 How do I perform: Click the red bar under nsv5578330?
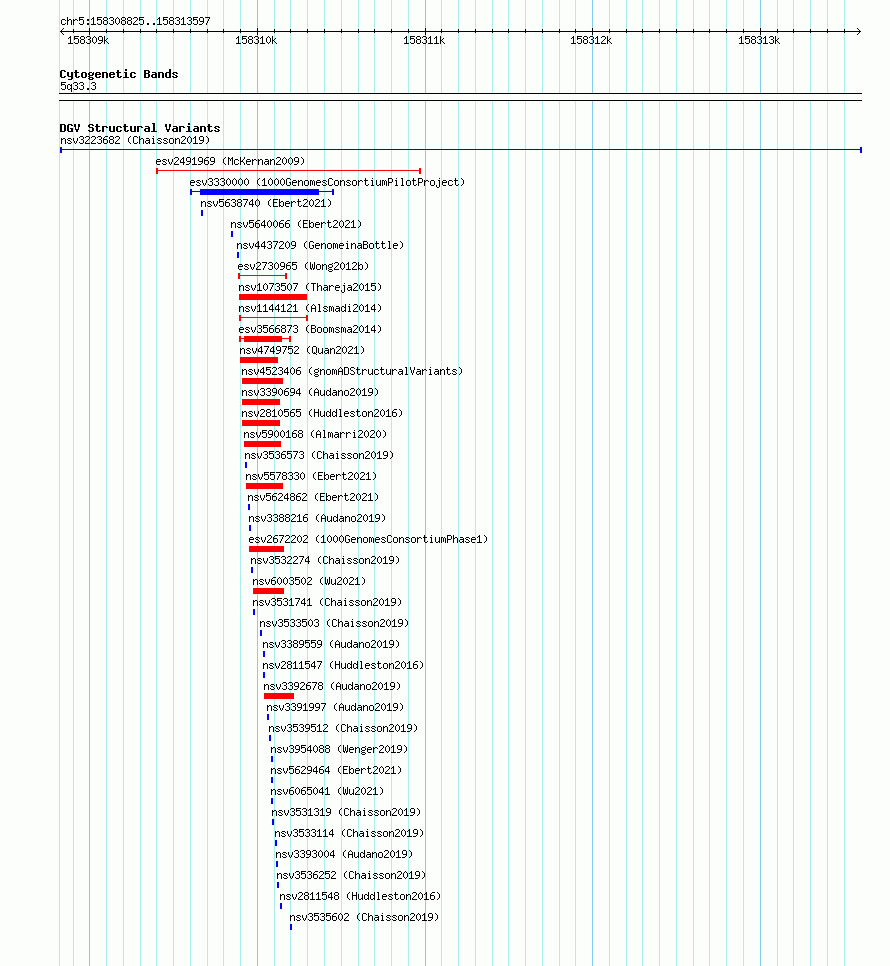(264, 485)
